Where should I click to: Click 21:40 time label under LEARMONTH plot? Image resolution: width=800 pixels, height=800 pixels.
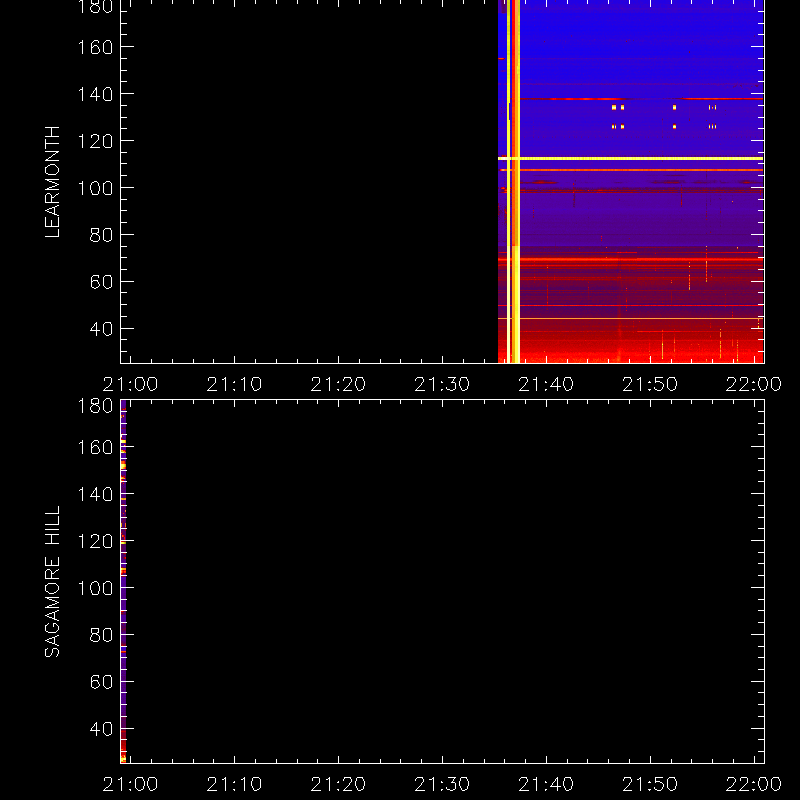(x=546, y=384)
